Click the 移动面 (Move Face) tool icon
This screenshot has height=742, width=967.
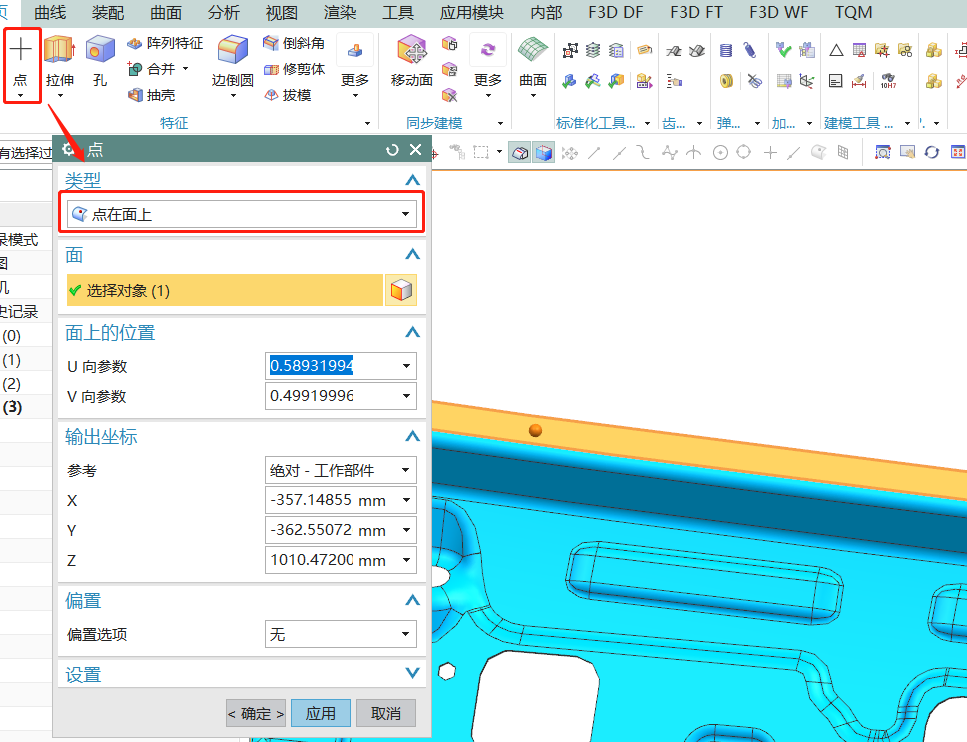[411, 50]
